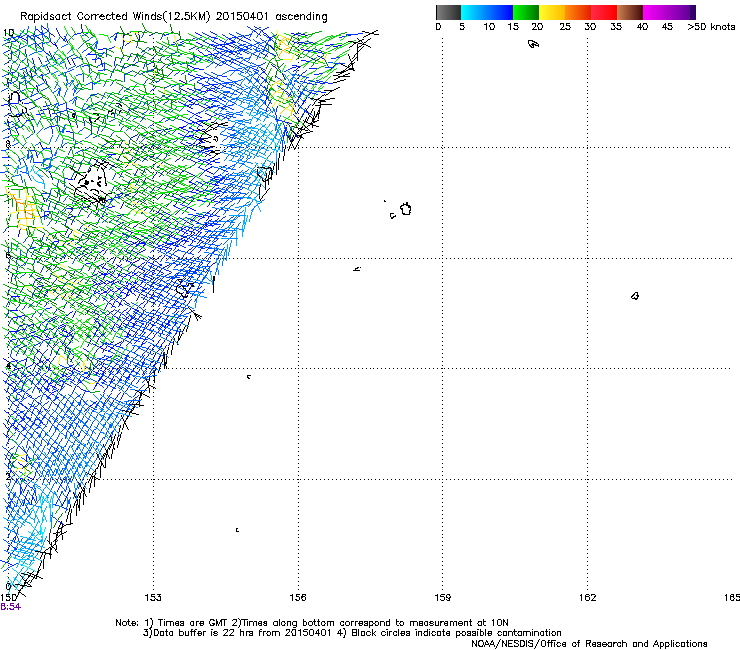Click the 'Times are GMT' note line

click(x=312, y=623)
